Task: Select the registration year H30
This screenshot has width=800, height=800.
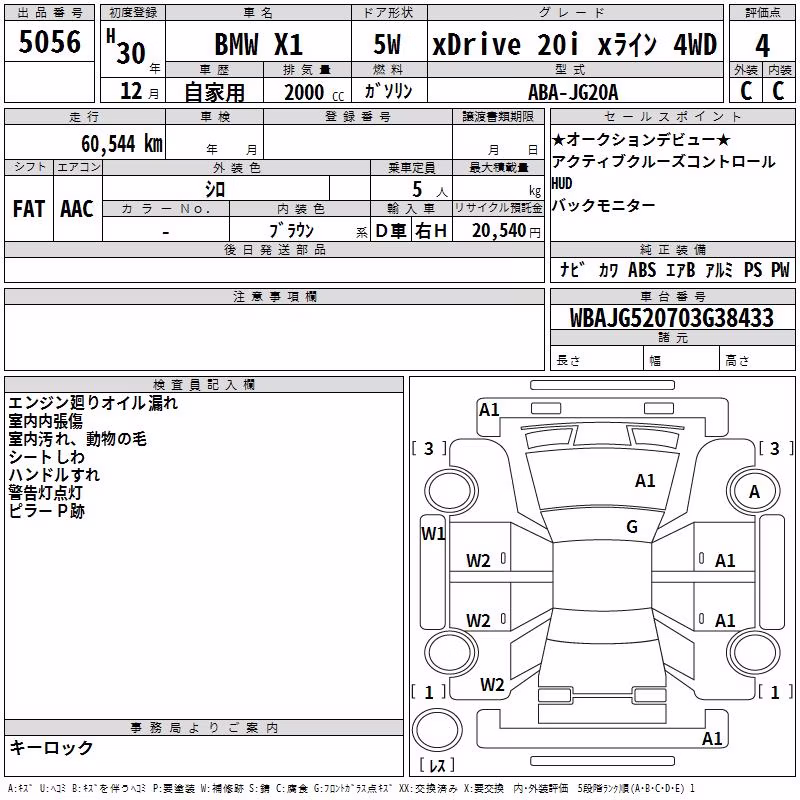Action: point(127,47)
